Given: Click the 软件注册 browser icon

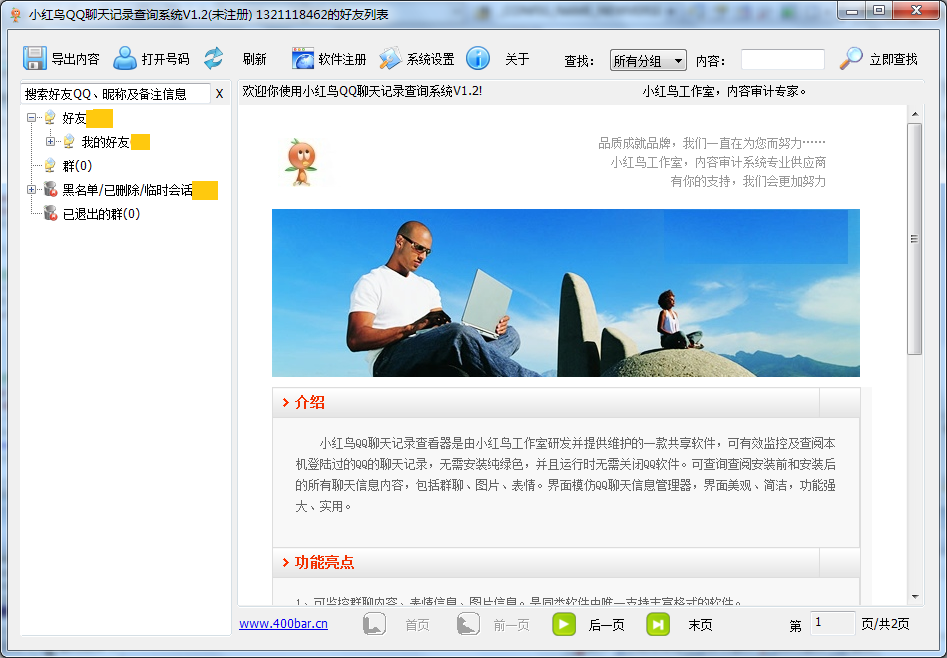Looking at the screenshot, I should pyautogui.click(x=303, y=59).
